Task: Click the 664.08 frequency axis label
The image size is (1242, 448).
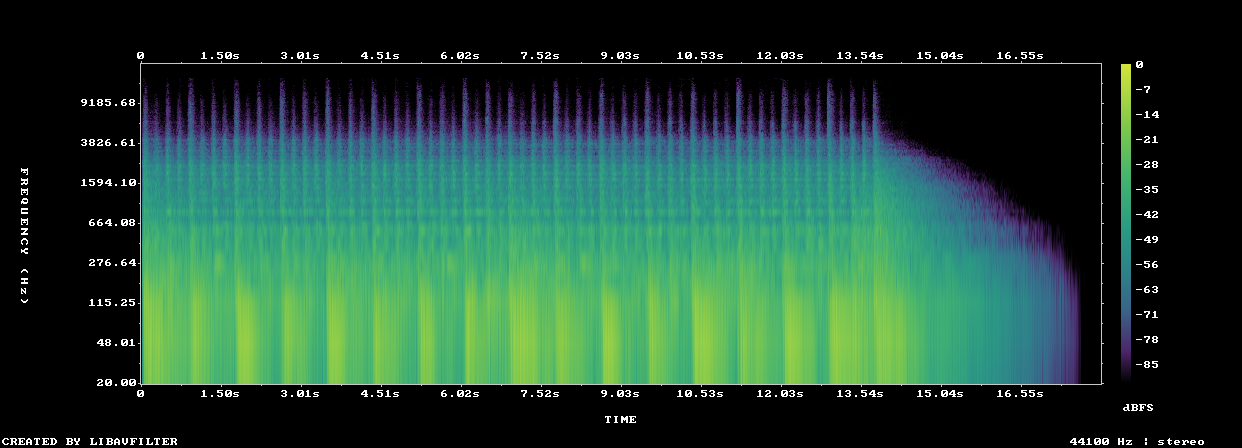Action: click(x=112, y=223)
